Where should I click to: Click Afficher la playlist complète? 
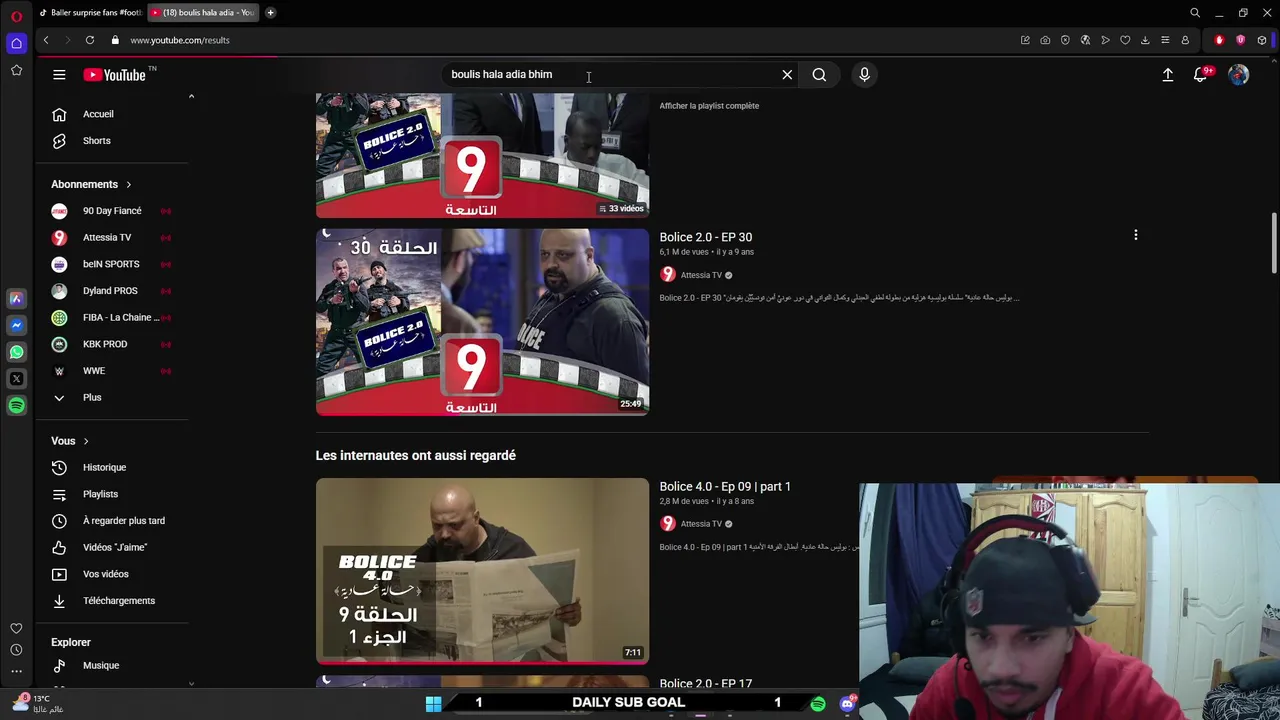[x=709, y=106]
